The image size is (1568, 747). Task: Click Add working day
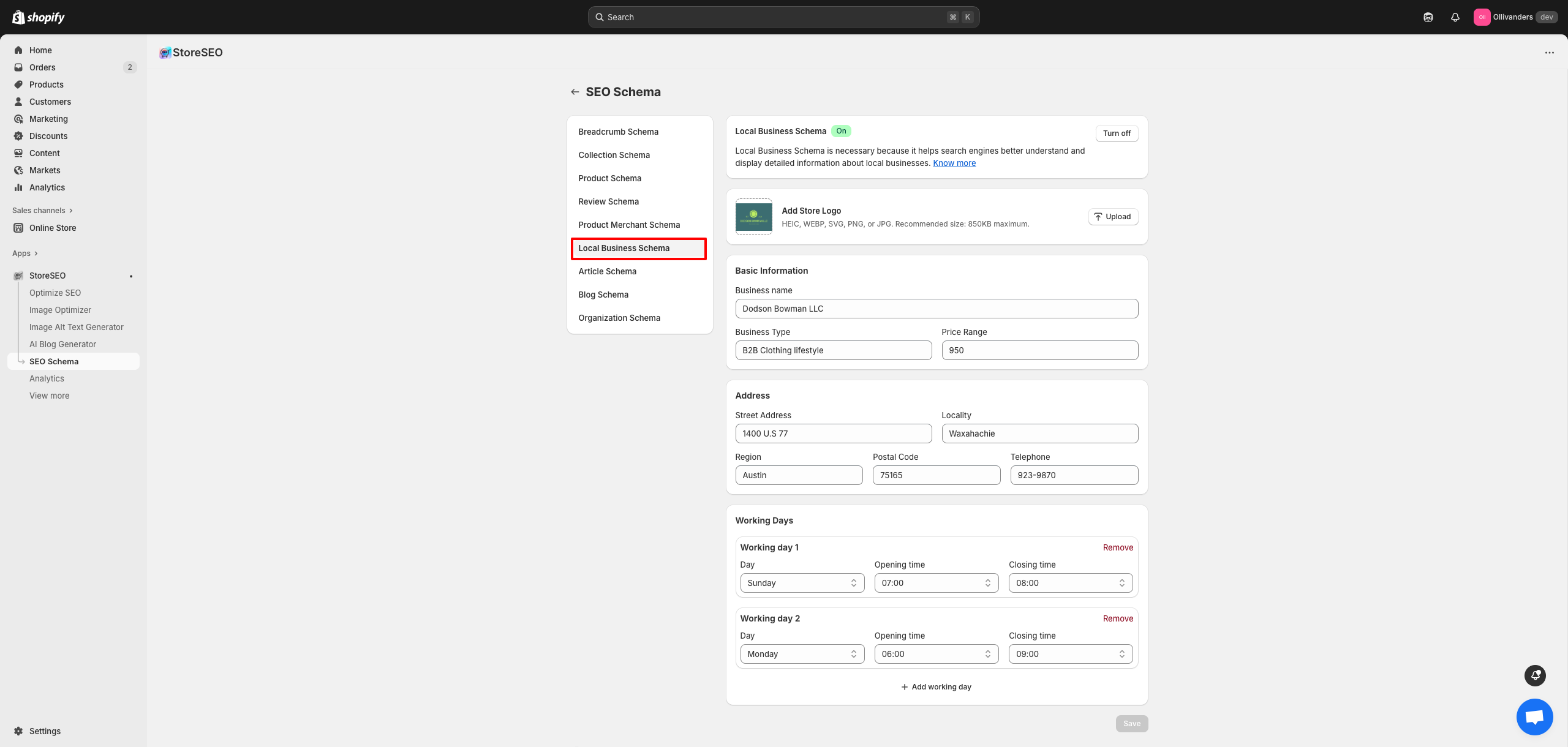coord(936,686)
